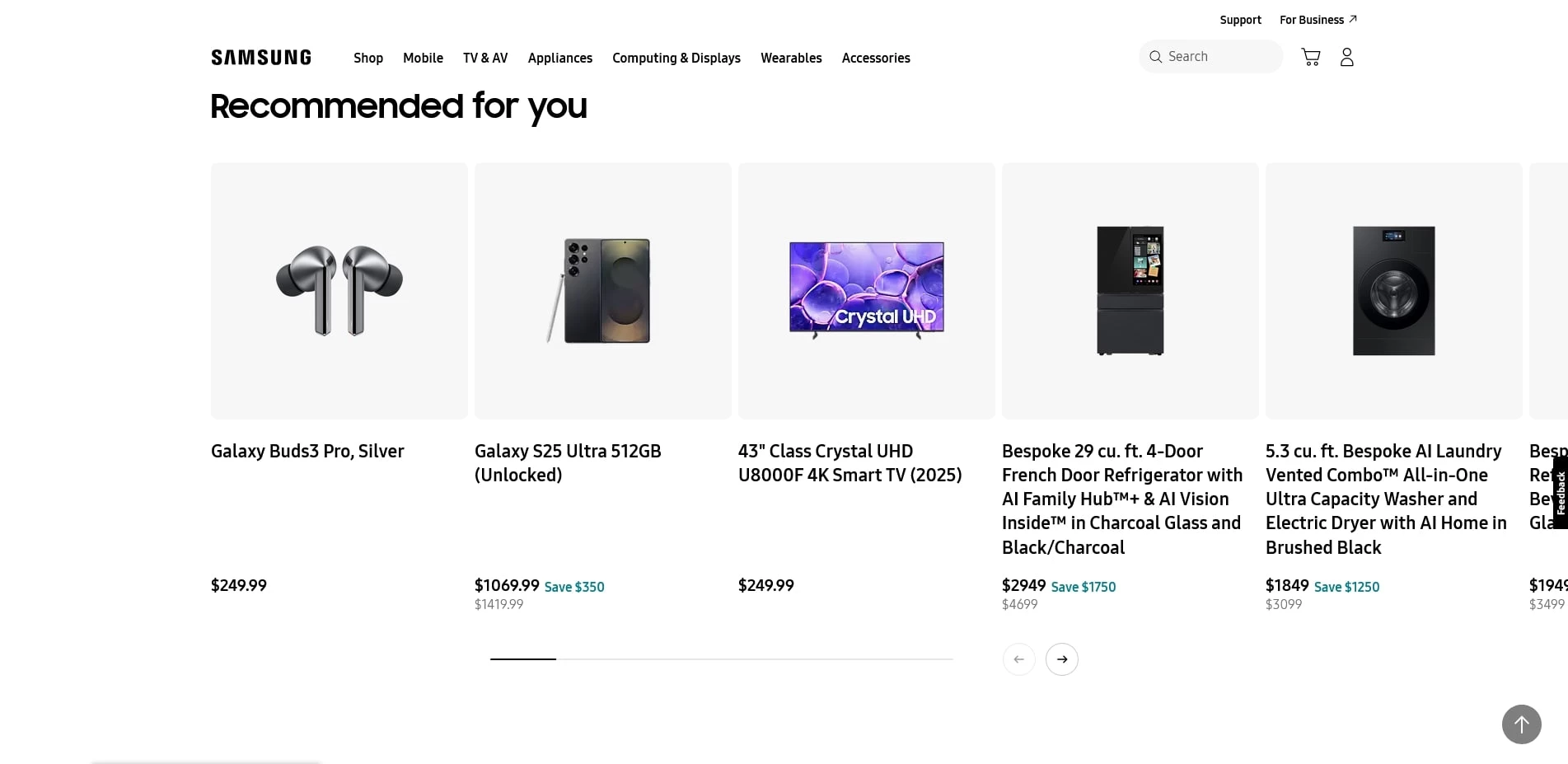Click the scroll to top arrow button
1568x764 pixels.
point(1521,724)
